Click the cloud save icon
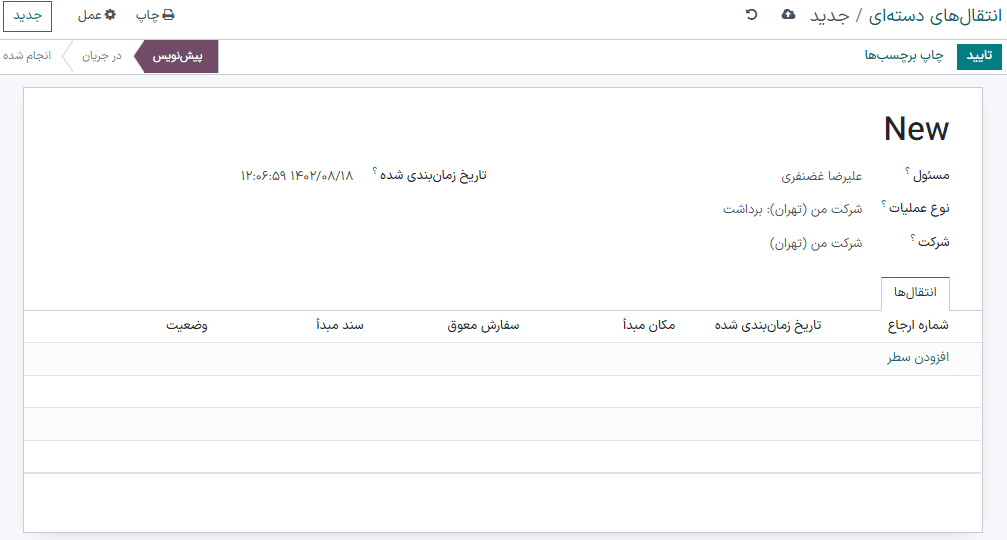 click(x=788, y=15)
